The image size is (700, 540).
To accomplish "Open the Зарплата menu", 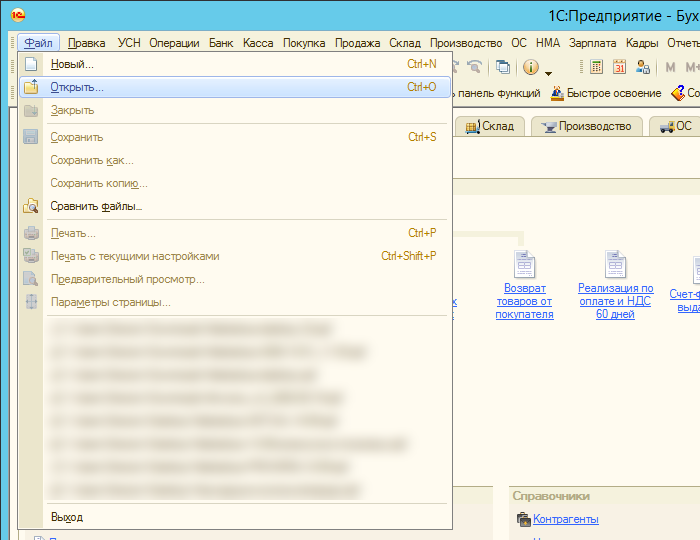I will (592, 43).
